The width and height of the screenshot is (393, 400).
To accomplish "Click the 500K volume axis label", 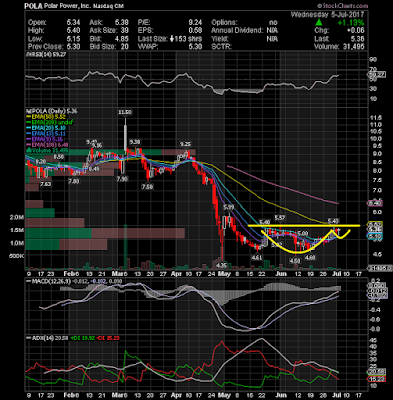I will click(x=17, y=256).
